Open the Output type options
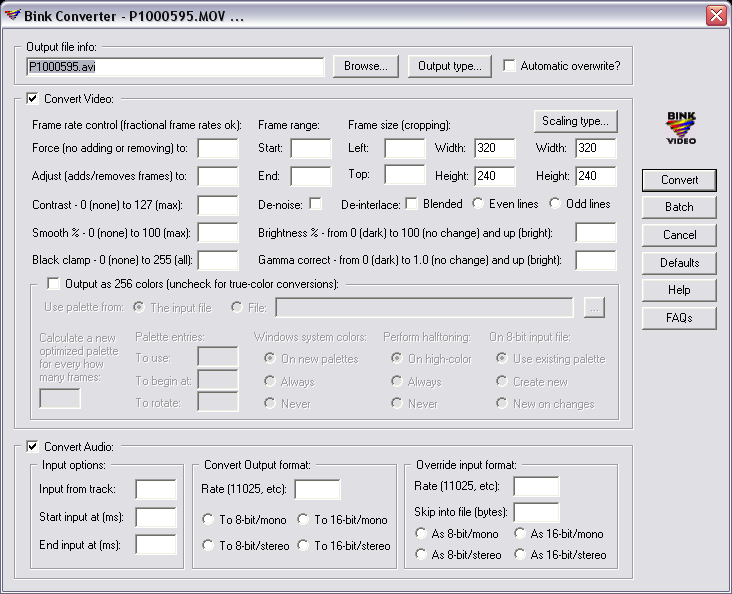The width and height of the screenshot is (732, 594). [450, 66]
